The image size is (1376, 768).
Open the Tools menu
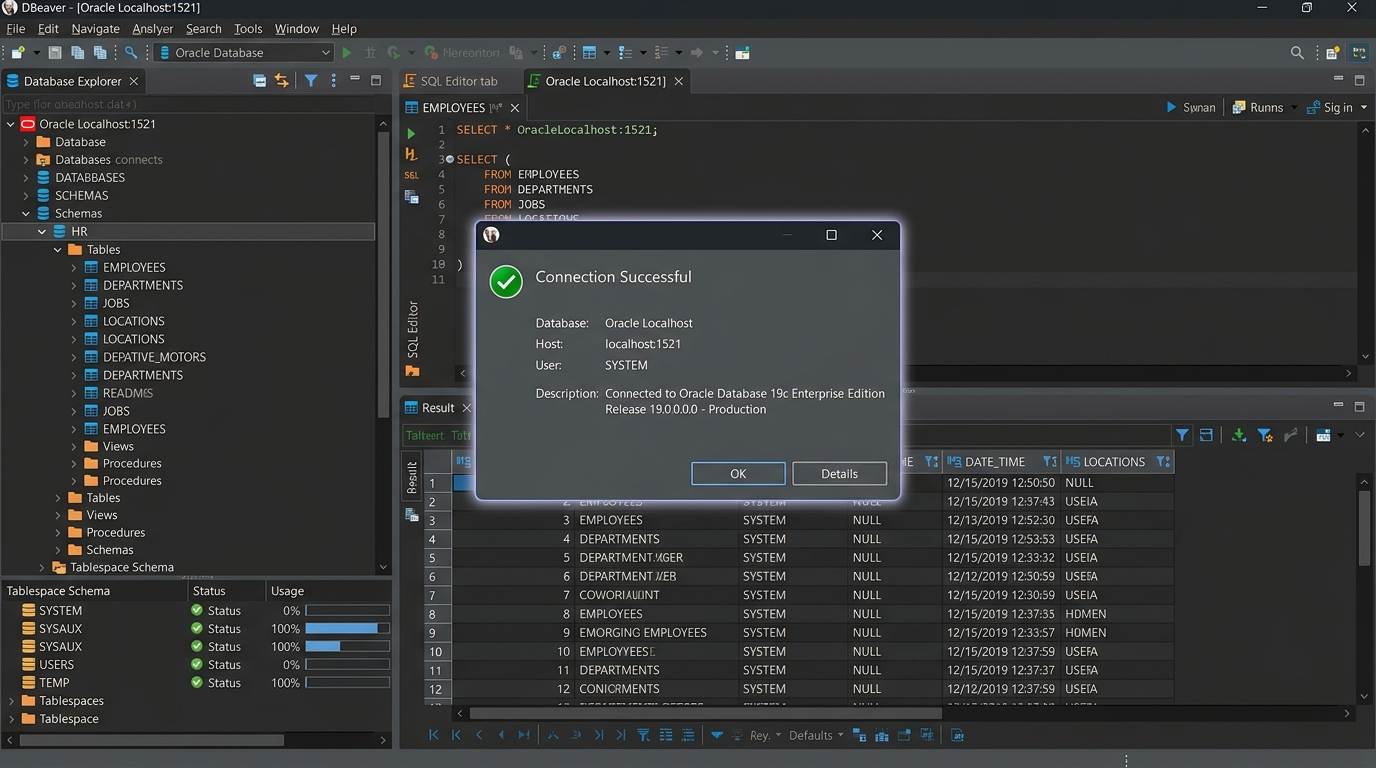tap(248, 29)
